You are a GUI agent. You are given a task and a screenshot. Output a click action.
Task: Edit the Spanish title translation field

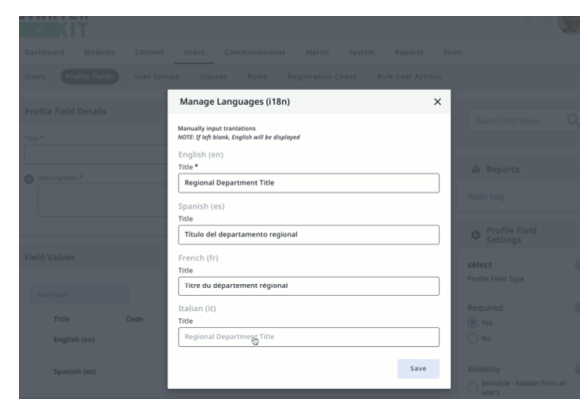tap(309, 235)
